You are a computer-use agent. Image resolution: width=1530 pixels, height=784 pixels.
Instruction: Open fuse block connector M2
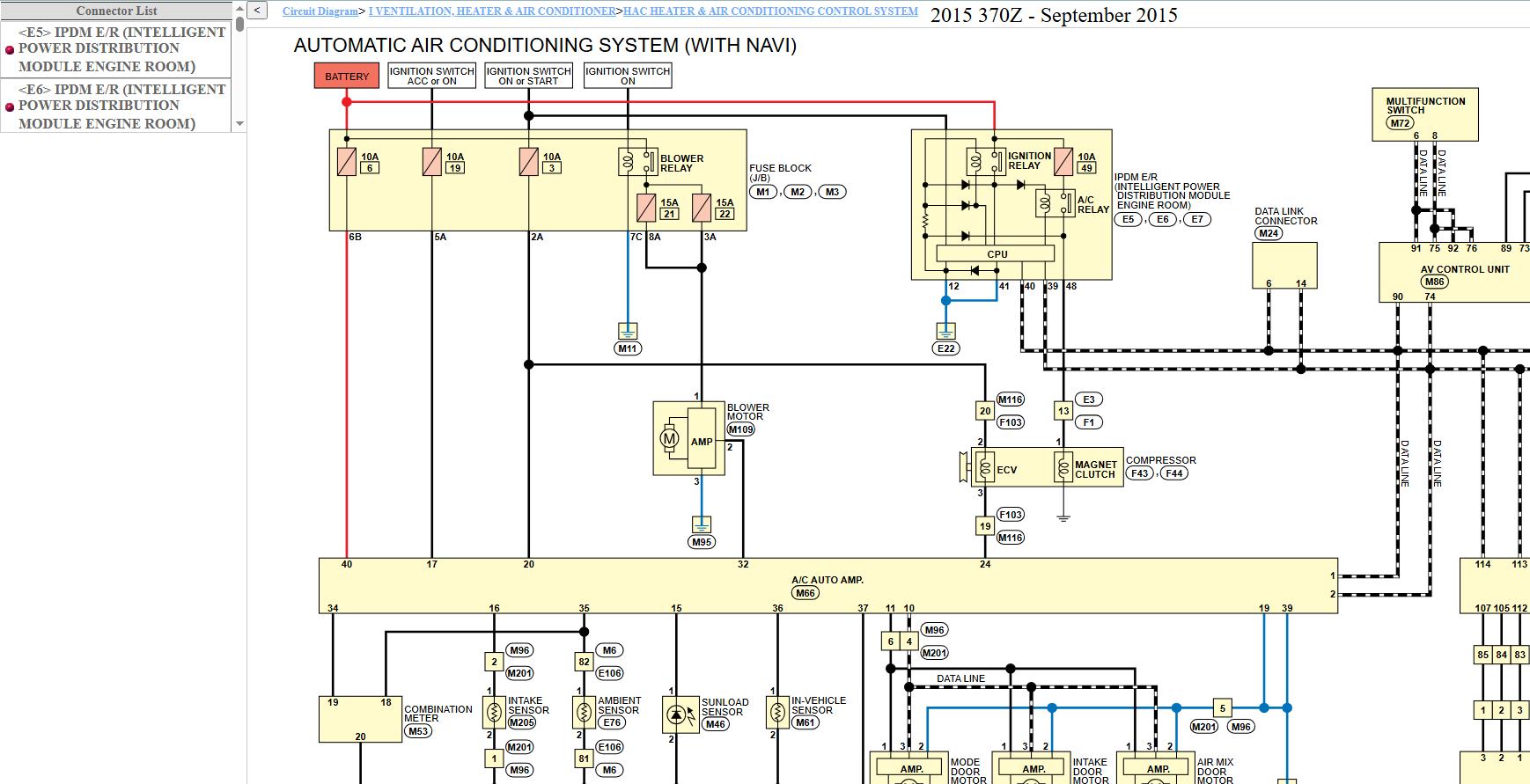click(798, 192)
